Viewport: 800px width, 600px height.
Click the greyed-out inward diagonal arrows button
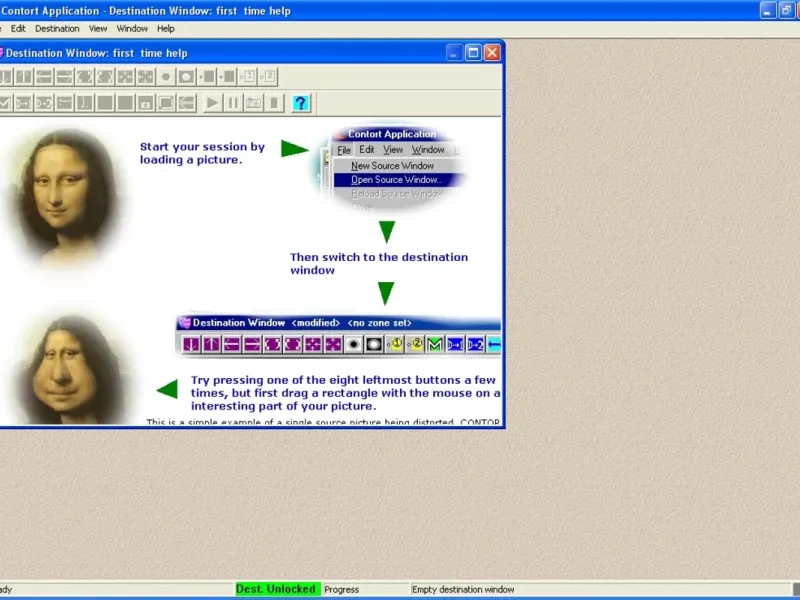[125, 77]
